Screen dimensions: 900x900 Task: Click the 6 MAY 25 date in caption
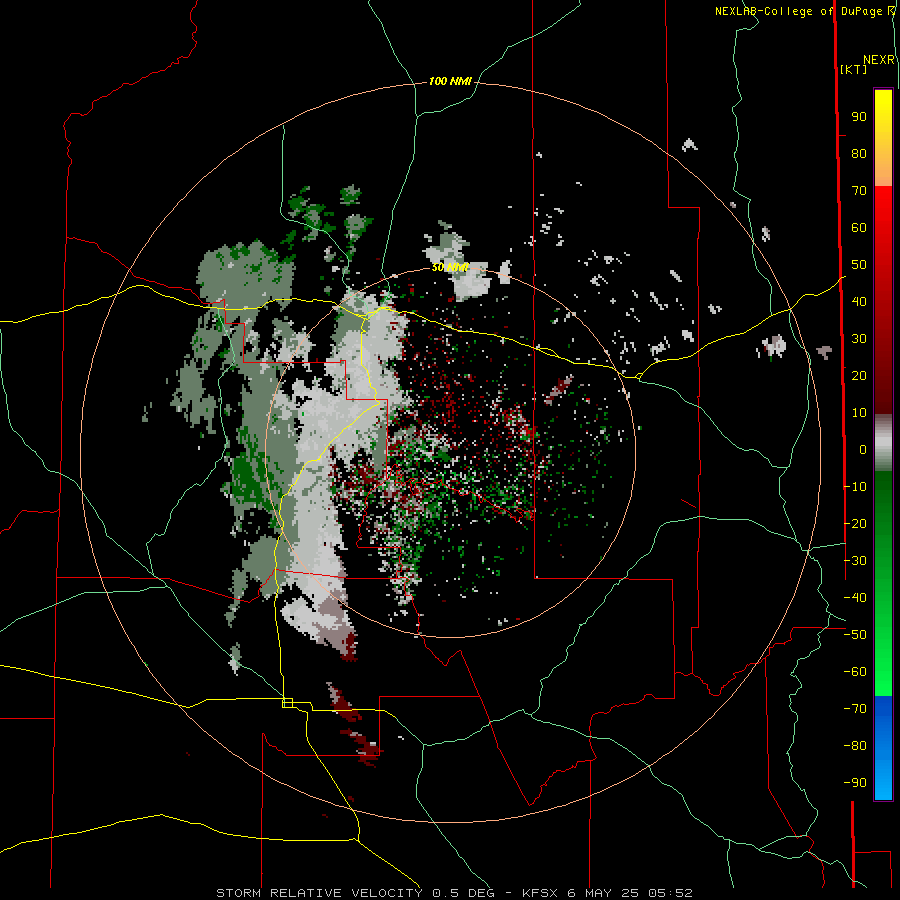tap(603, 893)
